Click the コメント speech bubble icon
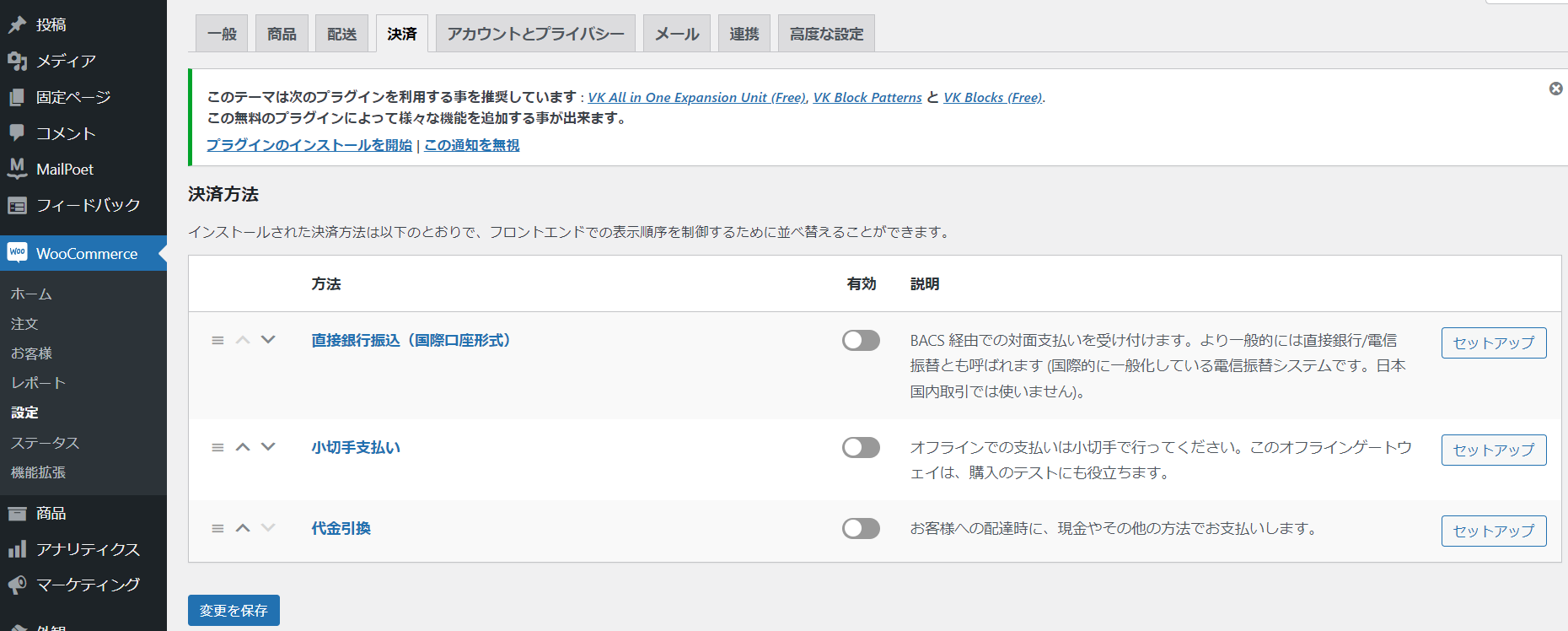1568x631 pixels. (17, 133)
